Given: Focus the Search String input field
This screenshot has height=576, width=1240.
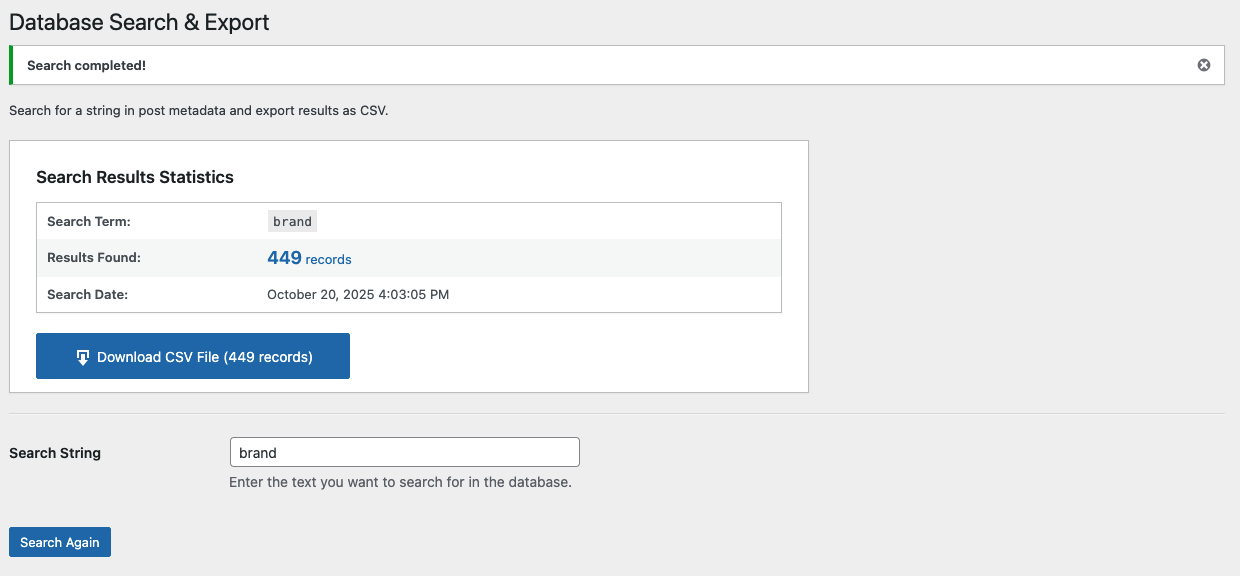Looking at the screenshot, I should pos(405,452).
